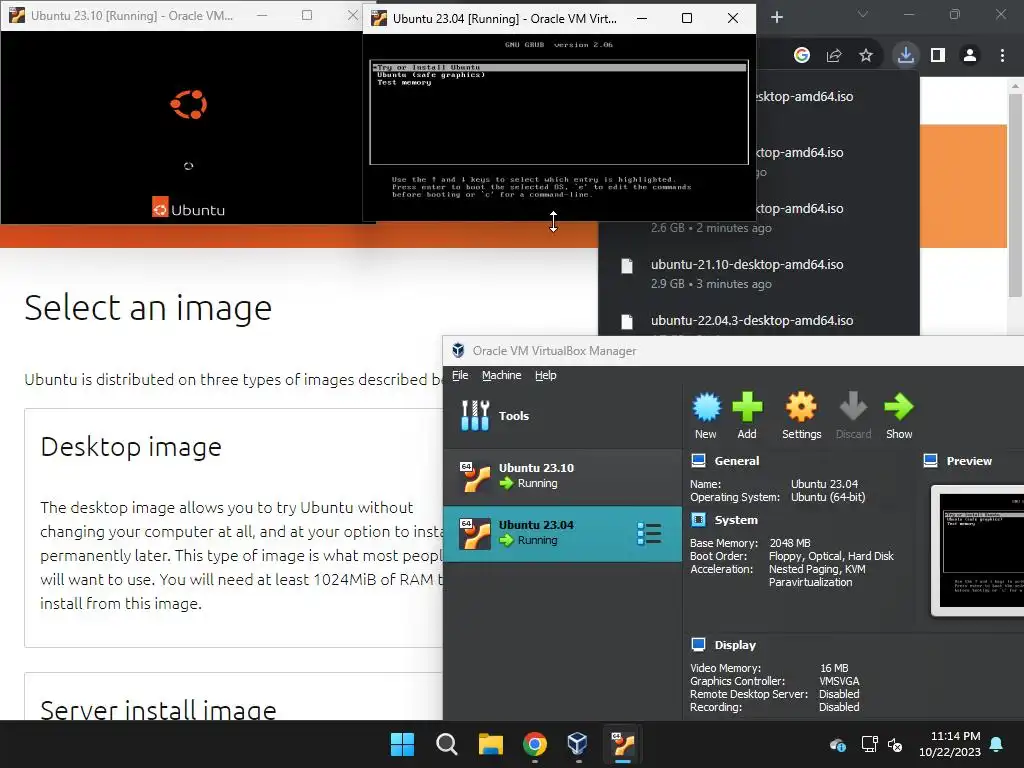Image resolution: width=1024 pixels, height=768 pixels.
Task: Open Windows taskbar Search
Action: [x=447, y=744]
